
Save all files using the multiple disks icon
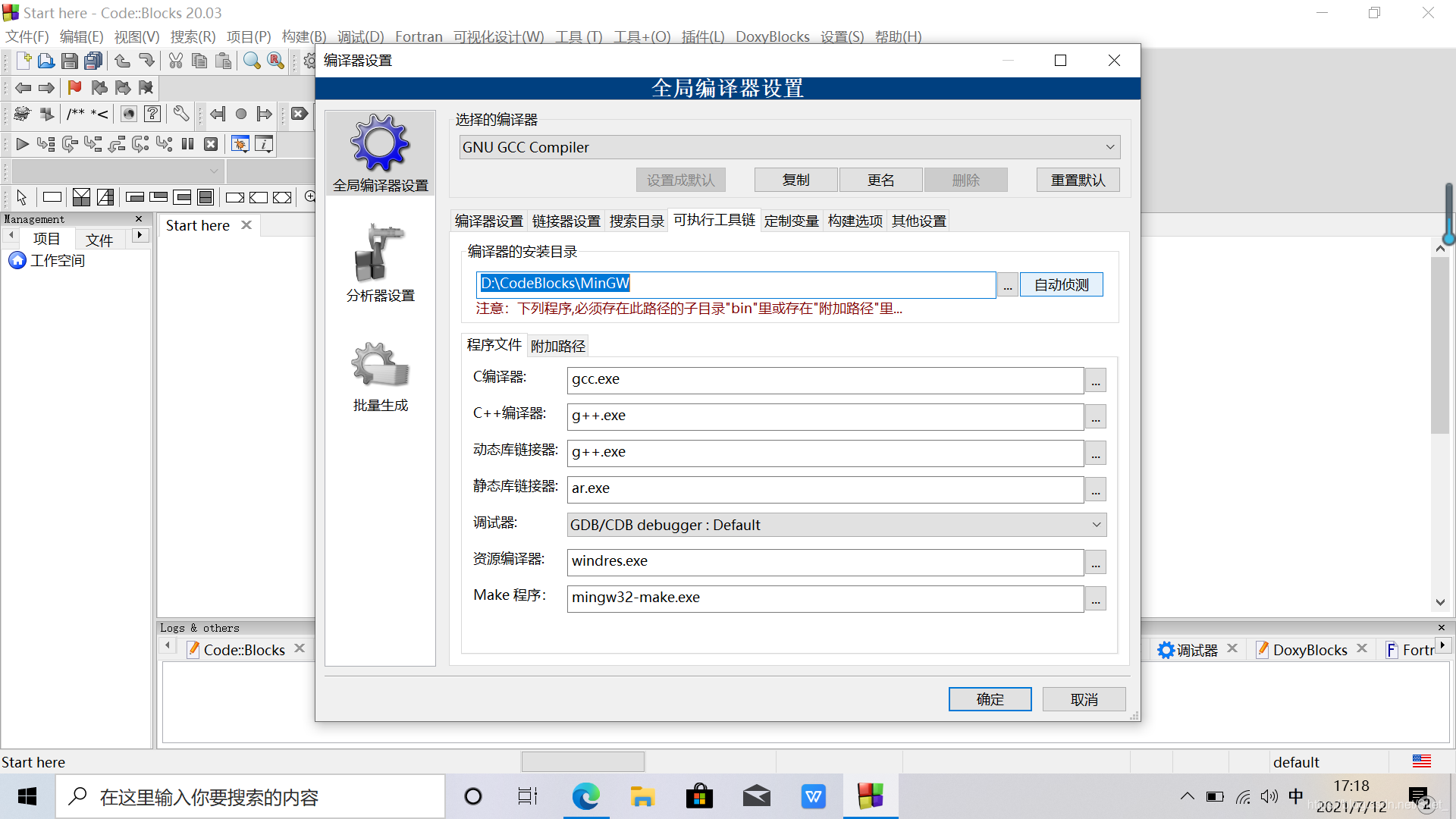pos(93,61)
